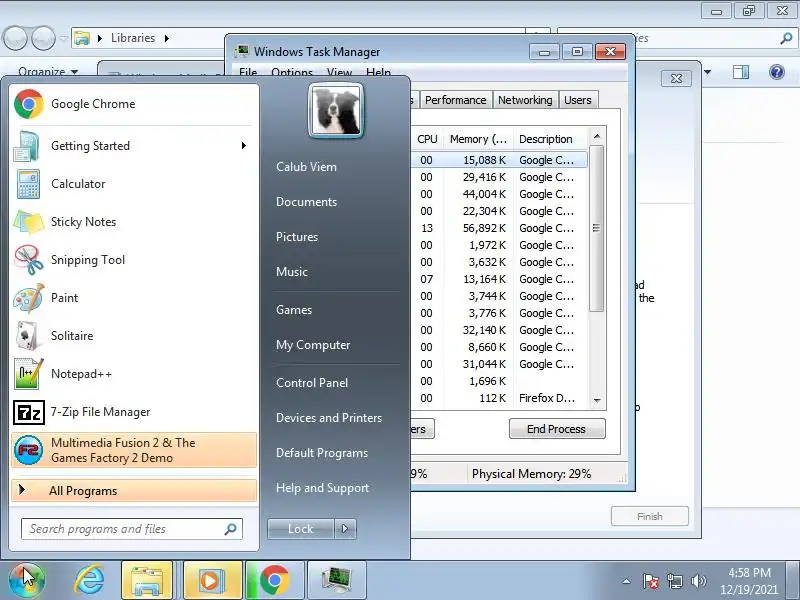Open Calub Viem user folder
The width and height of the screenshot is (800, 600).
click(306, 167)
